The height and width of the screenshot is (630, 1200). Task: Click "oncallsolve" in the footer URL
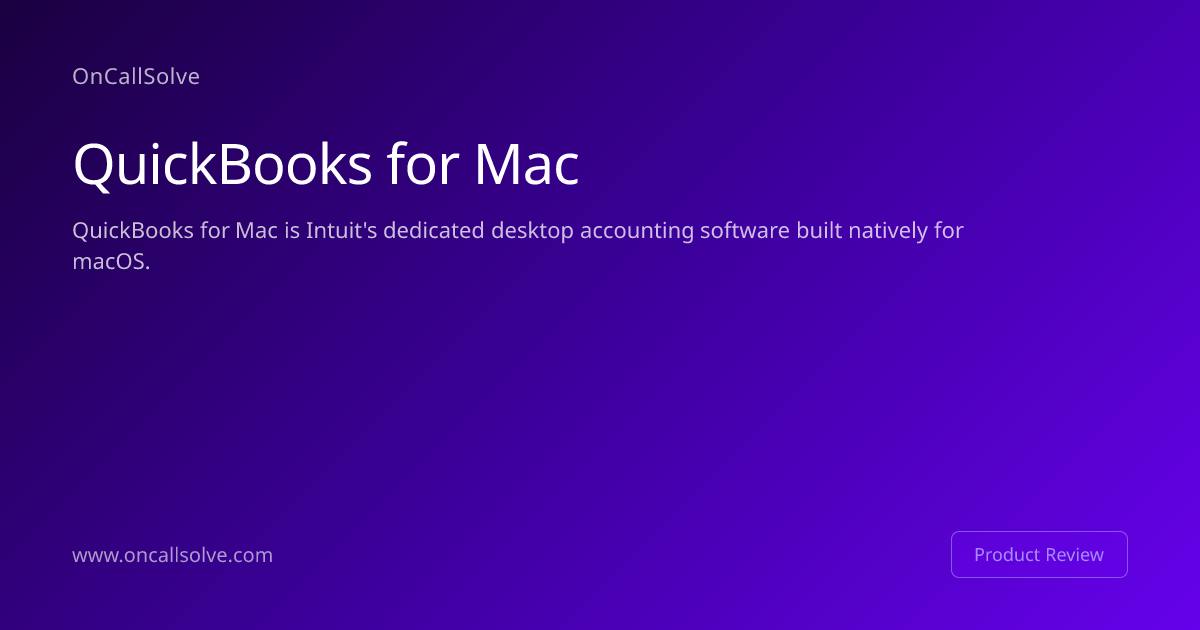pos(173,555)
